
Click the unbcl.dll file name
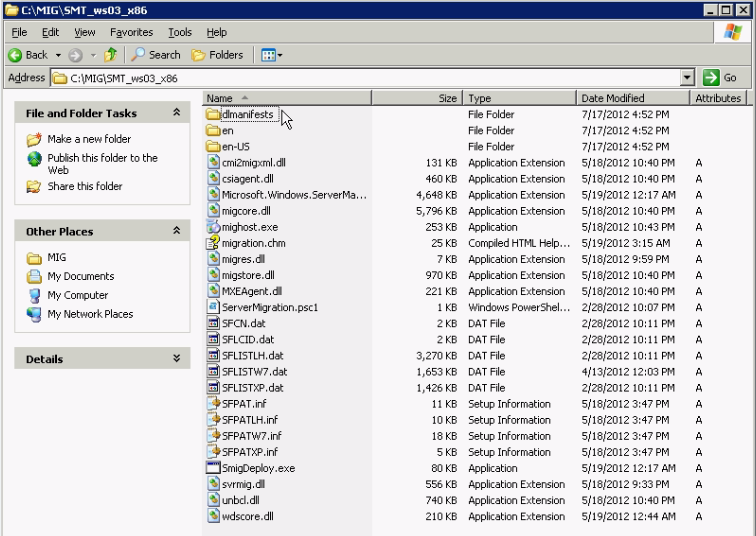tap(241, 500)
